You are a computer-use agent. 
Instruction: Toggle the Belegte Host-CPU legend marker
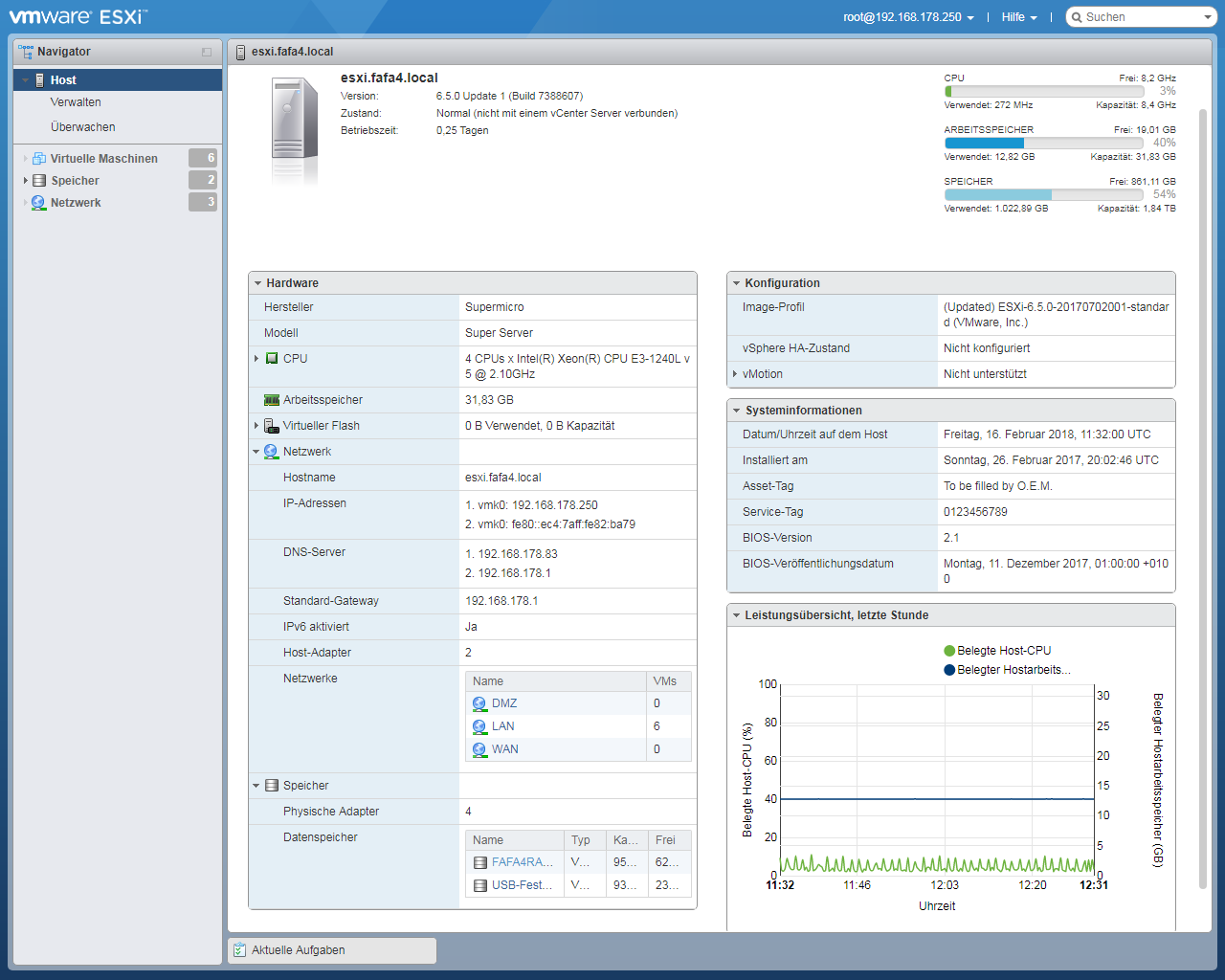[949, 651]
